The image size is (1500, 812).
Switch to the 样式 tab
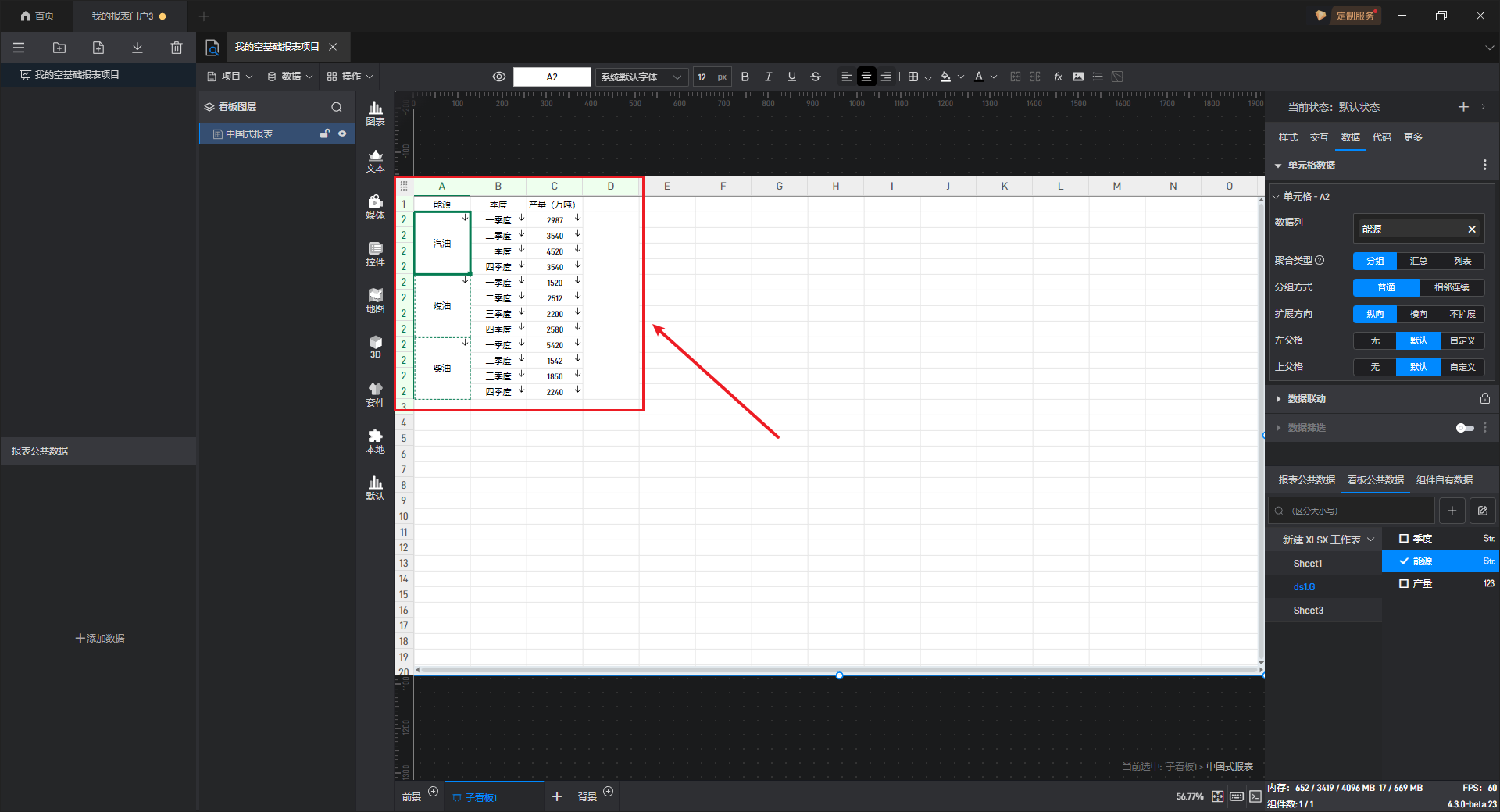[1287, 137]
